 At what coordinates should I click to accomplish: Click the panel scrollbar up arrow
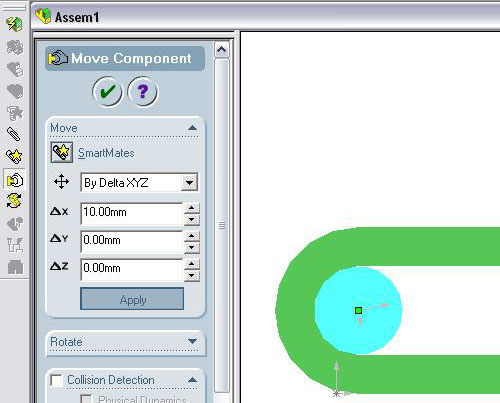point(222,50)
